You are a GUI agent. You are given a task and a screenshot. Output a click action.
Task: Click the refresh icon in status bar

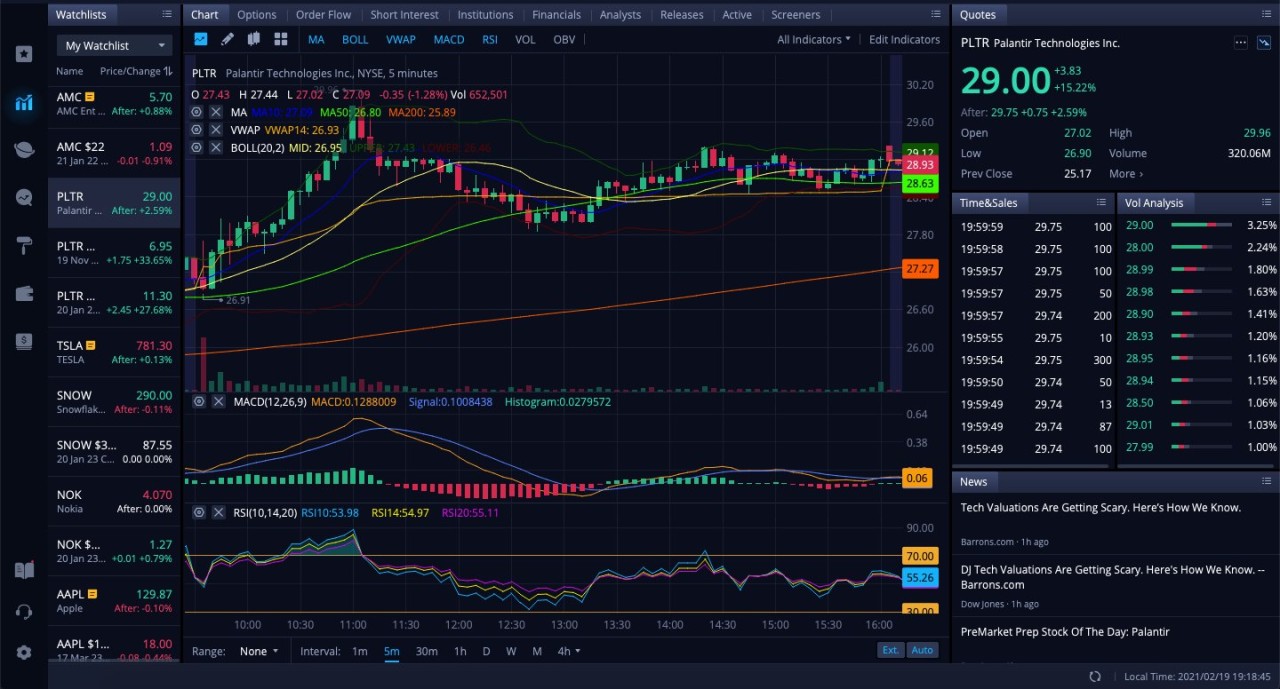pyautogui.click(x=1095, y=677)
